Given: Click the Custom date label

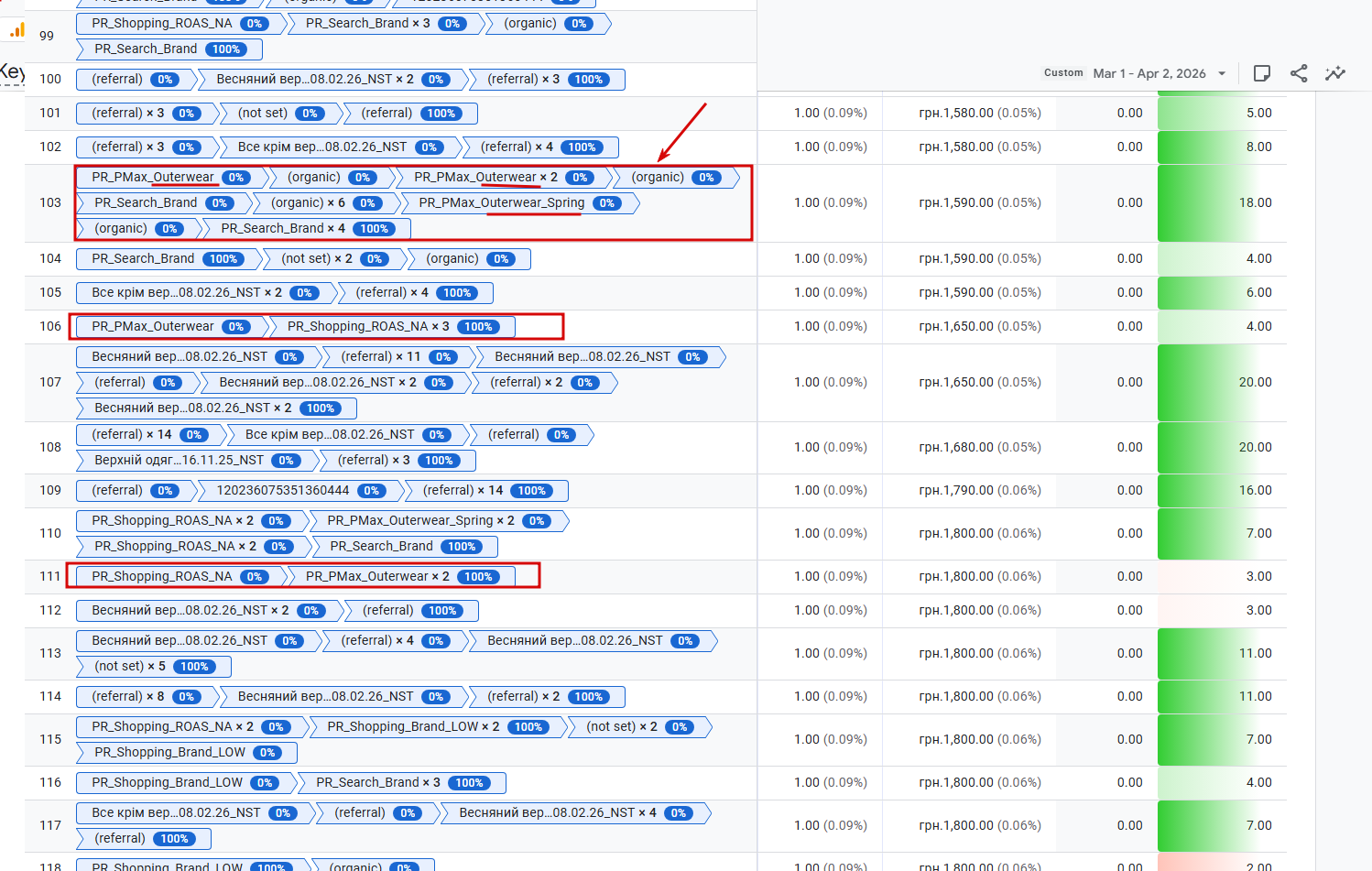Looking at the screenshot, I should (1063, 72).
